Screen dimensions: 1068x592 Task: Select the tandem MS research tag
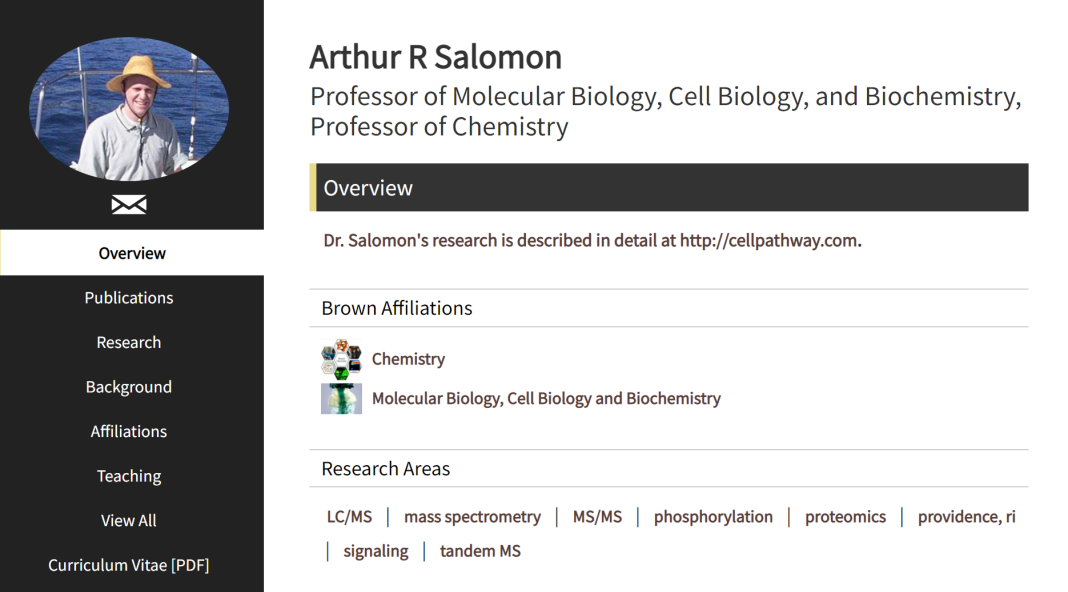coord(480,551)
